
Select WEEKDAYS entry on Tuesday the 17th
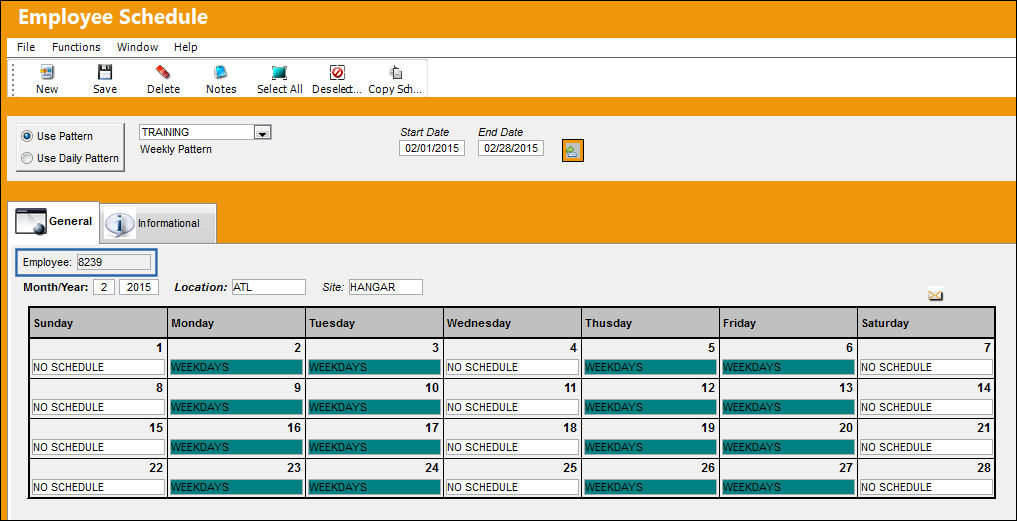(x=374, y=447)
